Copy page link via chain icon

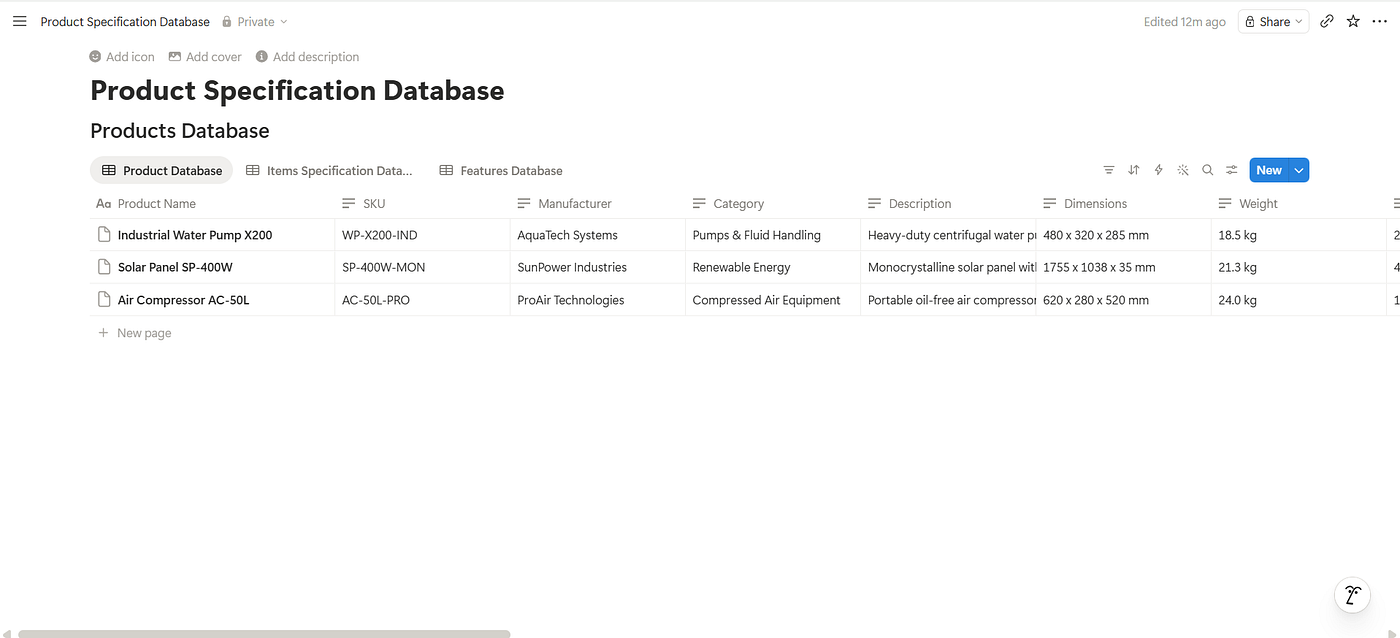[x=1327, y=21]
